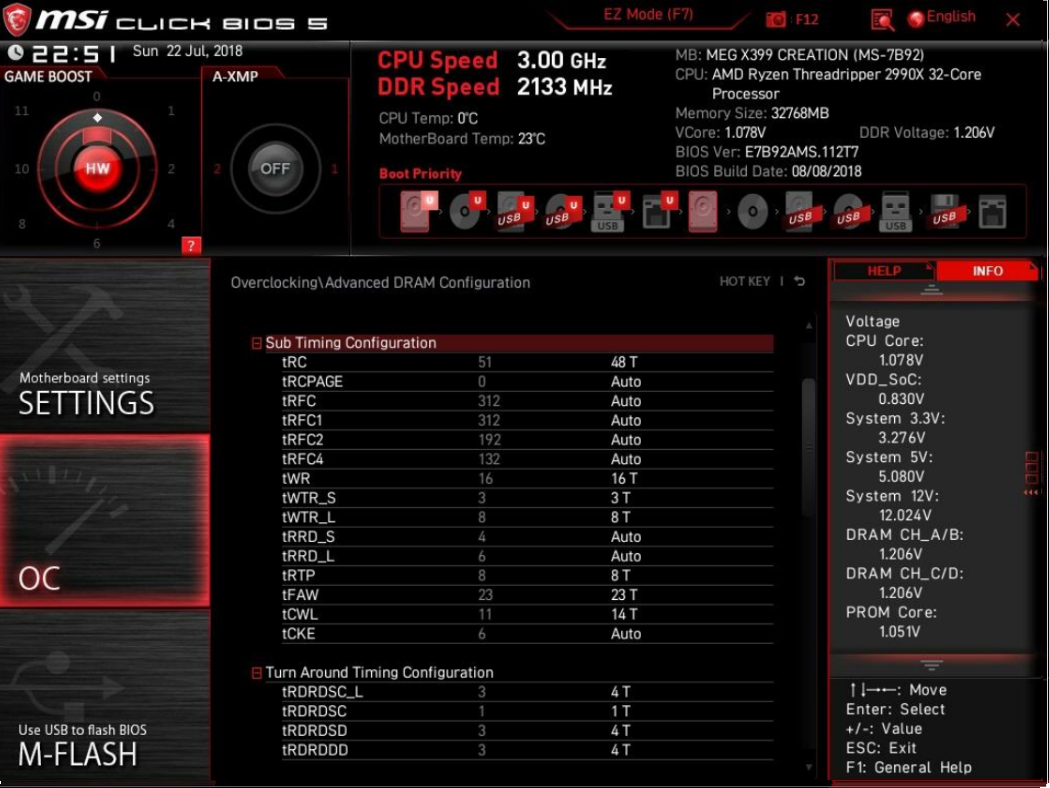Switch to the INFO tab

point(987,271)
